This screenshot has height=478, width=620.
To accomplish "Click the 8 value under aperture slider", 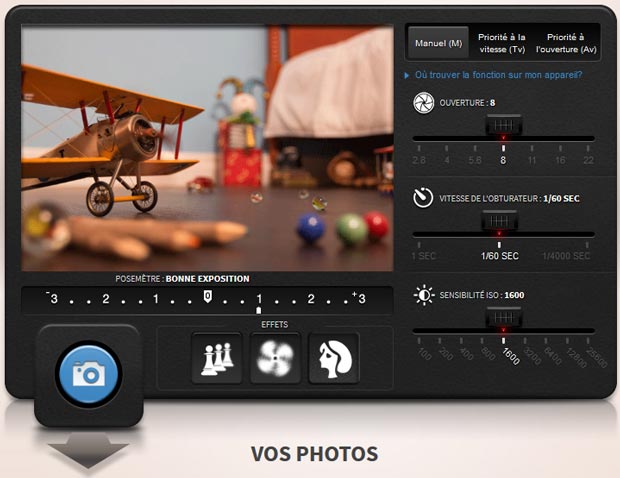I will pyautogui.click(x=503, y=160).
